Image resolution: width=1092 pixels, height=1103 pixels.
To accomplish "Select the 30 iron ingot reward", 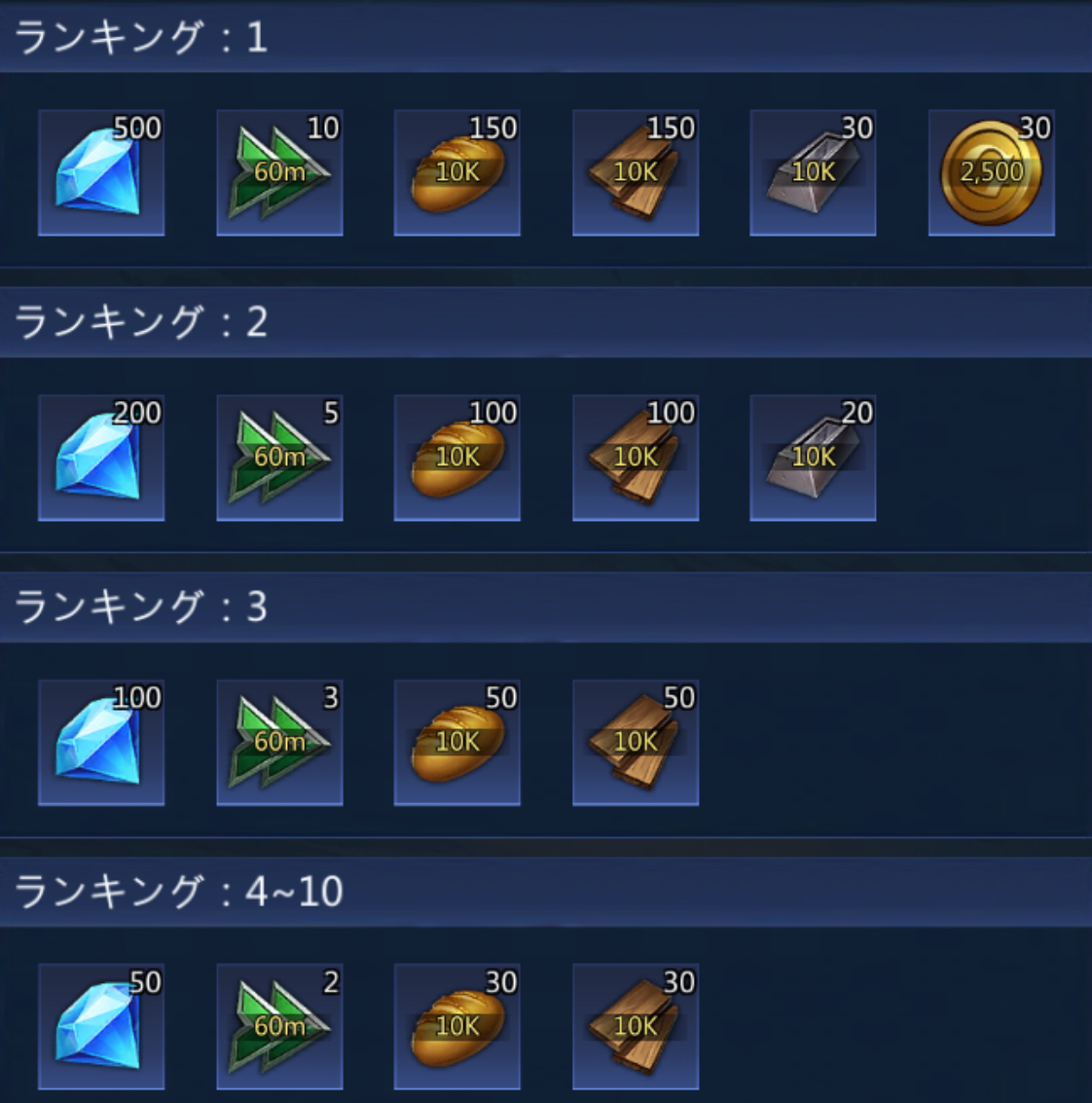I will click(813, 172).
